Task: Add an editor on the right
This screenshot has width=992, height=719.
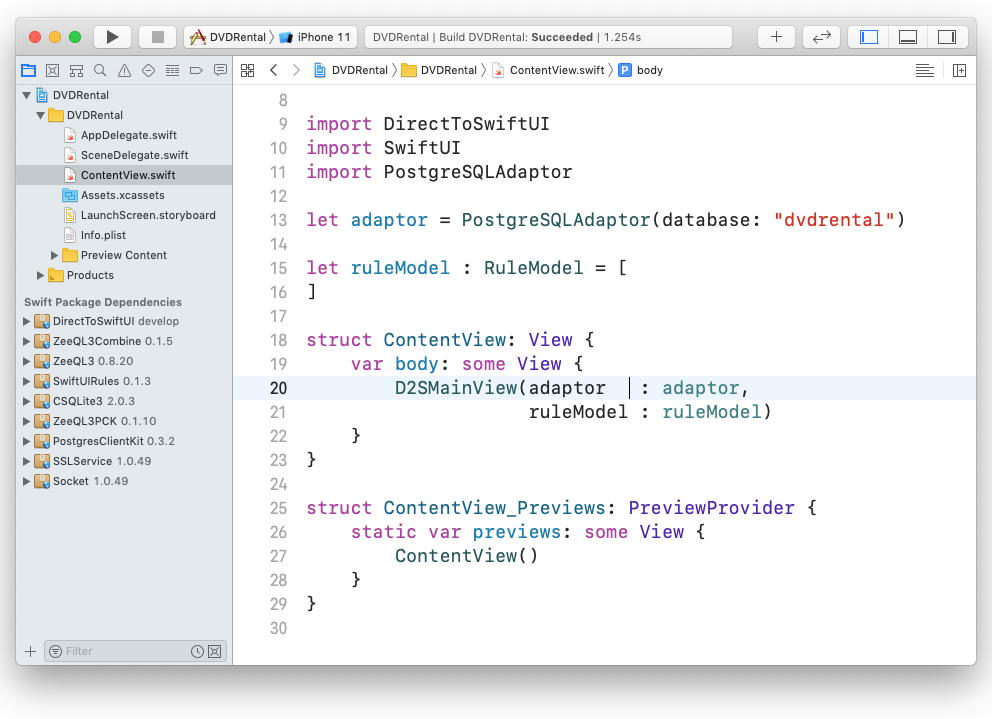Action: click(x=960, y=70)
